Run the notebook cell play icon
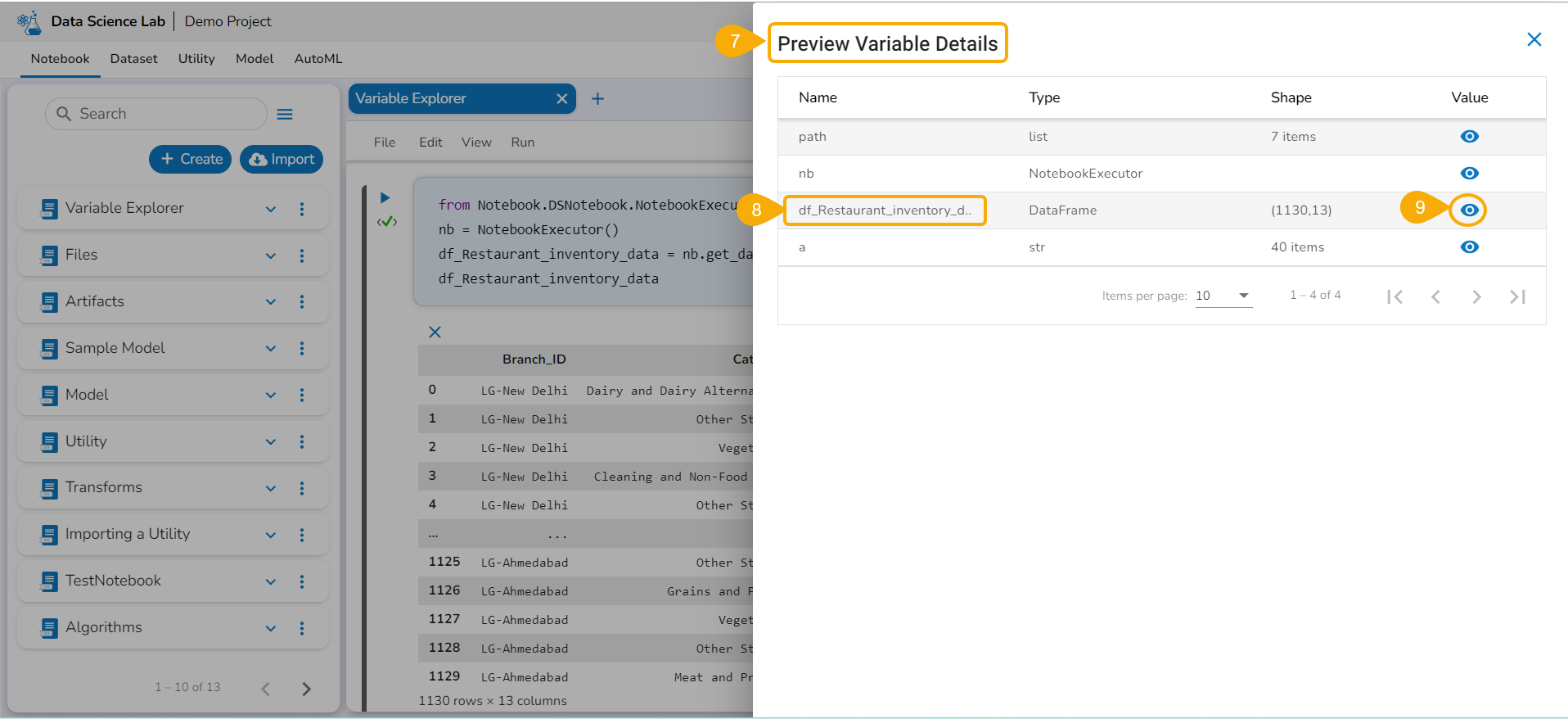1568x719 pixels. [x=385, y=197]
